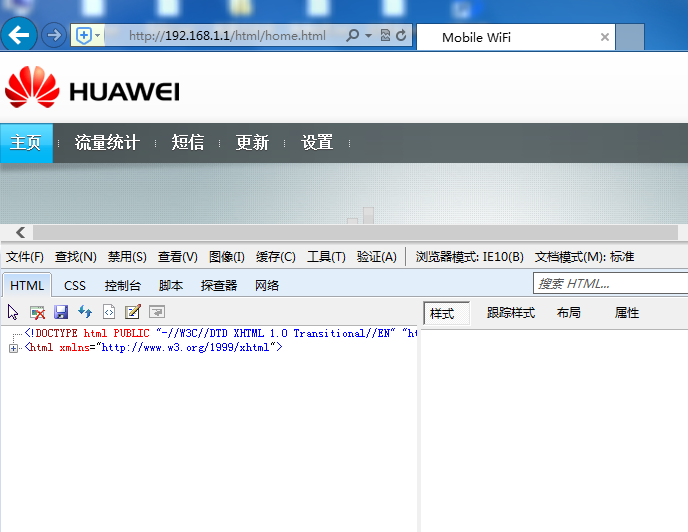Click the address bar search magnifier icon
The height and width of the screenshot is (532, 688).
353,36
